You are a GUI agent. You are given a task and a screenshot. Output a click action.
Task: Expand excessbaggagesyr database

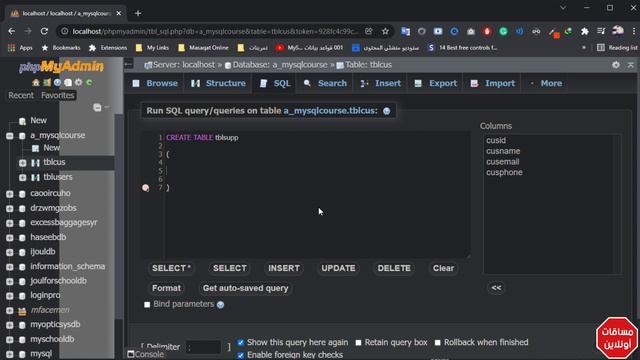(10, 223)
